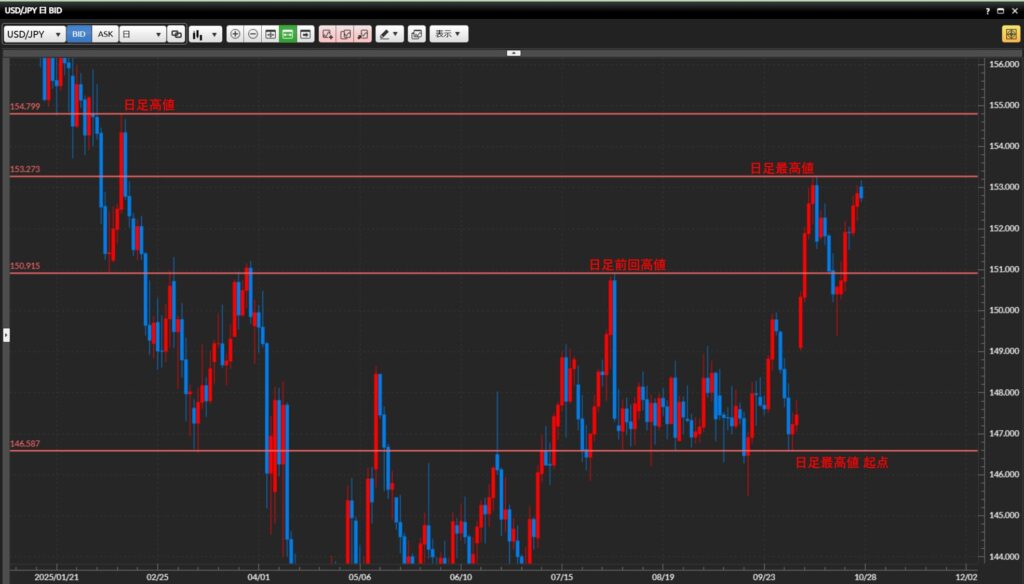Switch price display to BID
Screen dimensions: 1024x584
79,34
